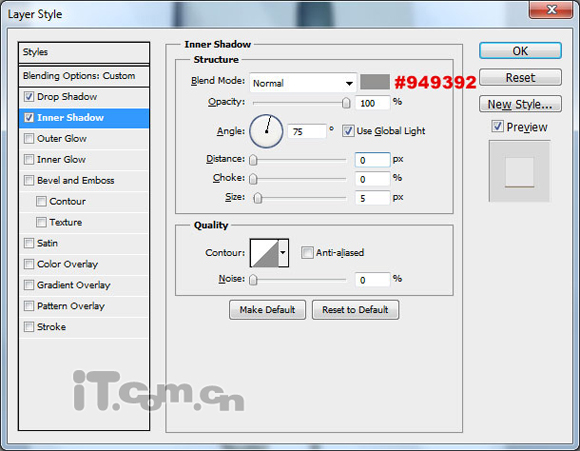Viewport: 580px width, 451px height.
Task: Click the gray shadow color swatch
Action: point(375,82)
